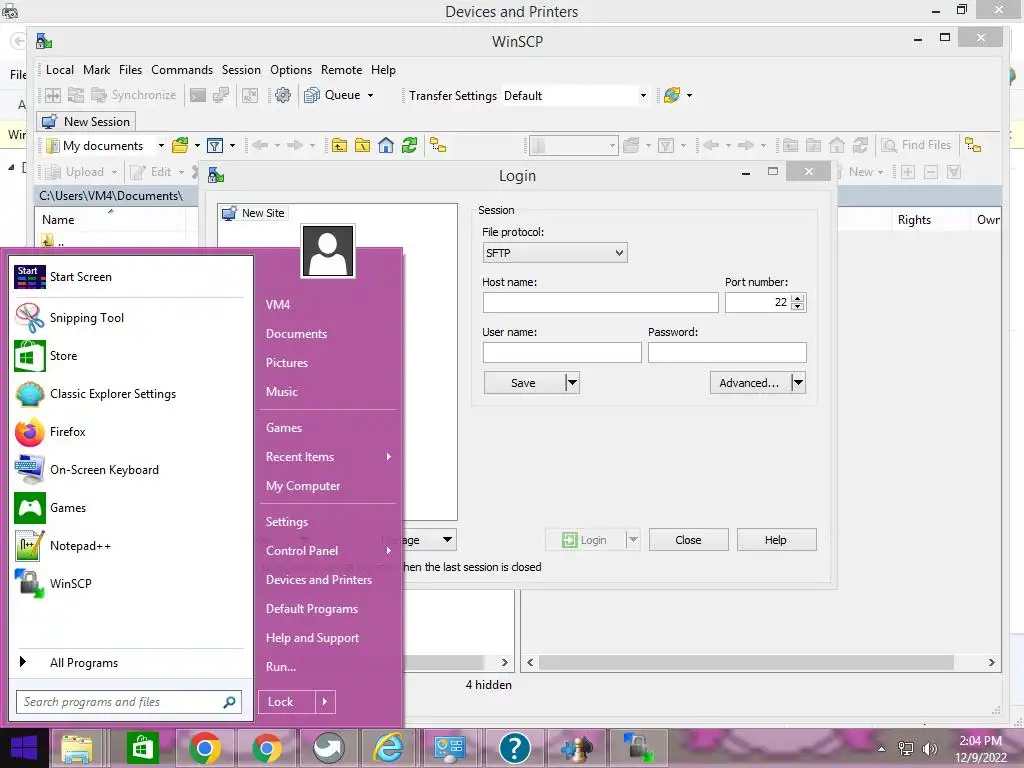Click the Lock button in Start menu

pyautogui.click(x=286, y=702)
